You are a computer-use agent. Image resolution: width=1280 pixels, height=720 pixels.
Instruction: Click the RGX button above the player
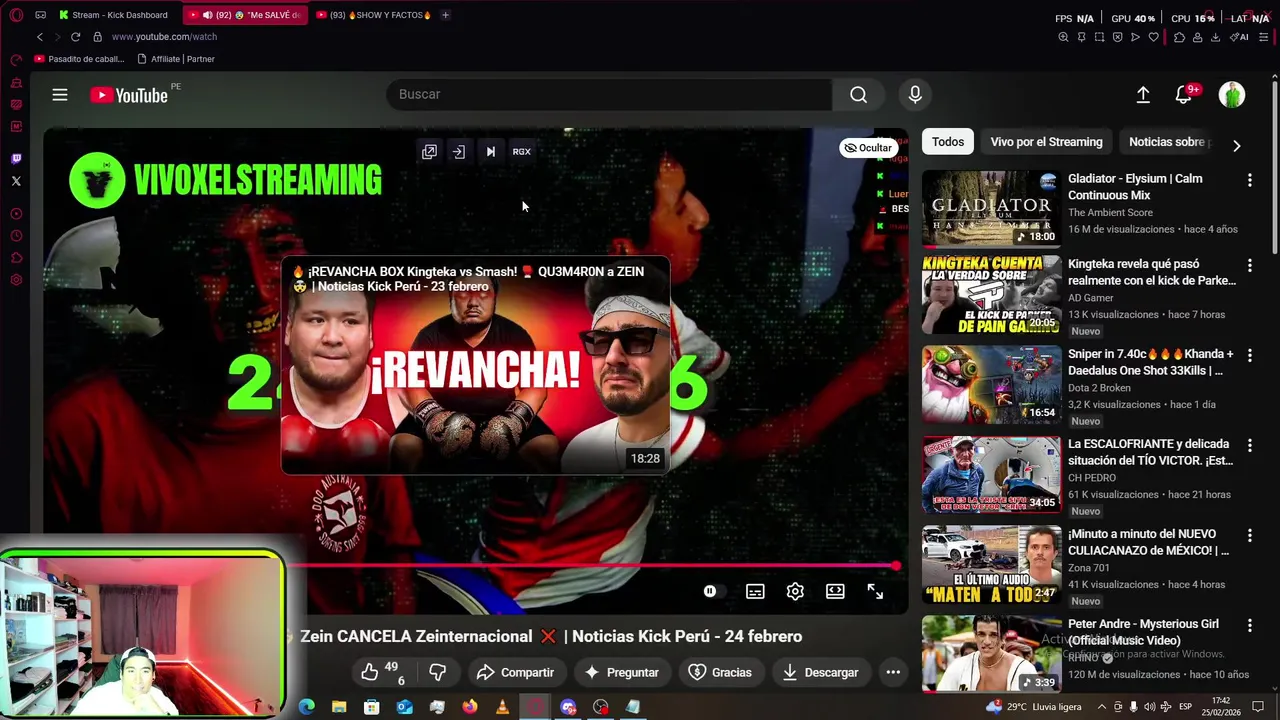click(522, 152)
